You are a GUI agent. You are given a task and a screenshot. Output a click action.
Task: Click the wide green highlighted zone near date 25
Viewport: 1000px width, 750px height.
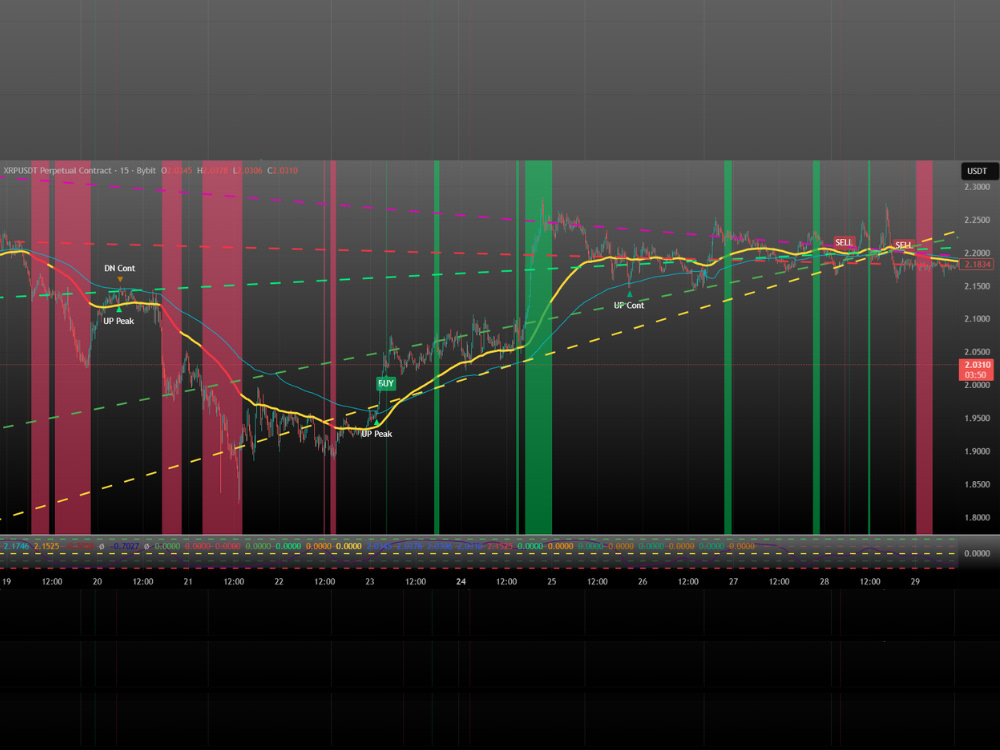click(538, 348)
